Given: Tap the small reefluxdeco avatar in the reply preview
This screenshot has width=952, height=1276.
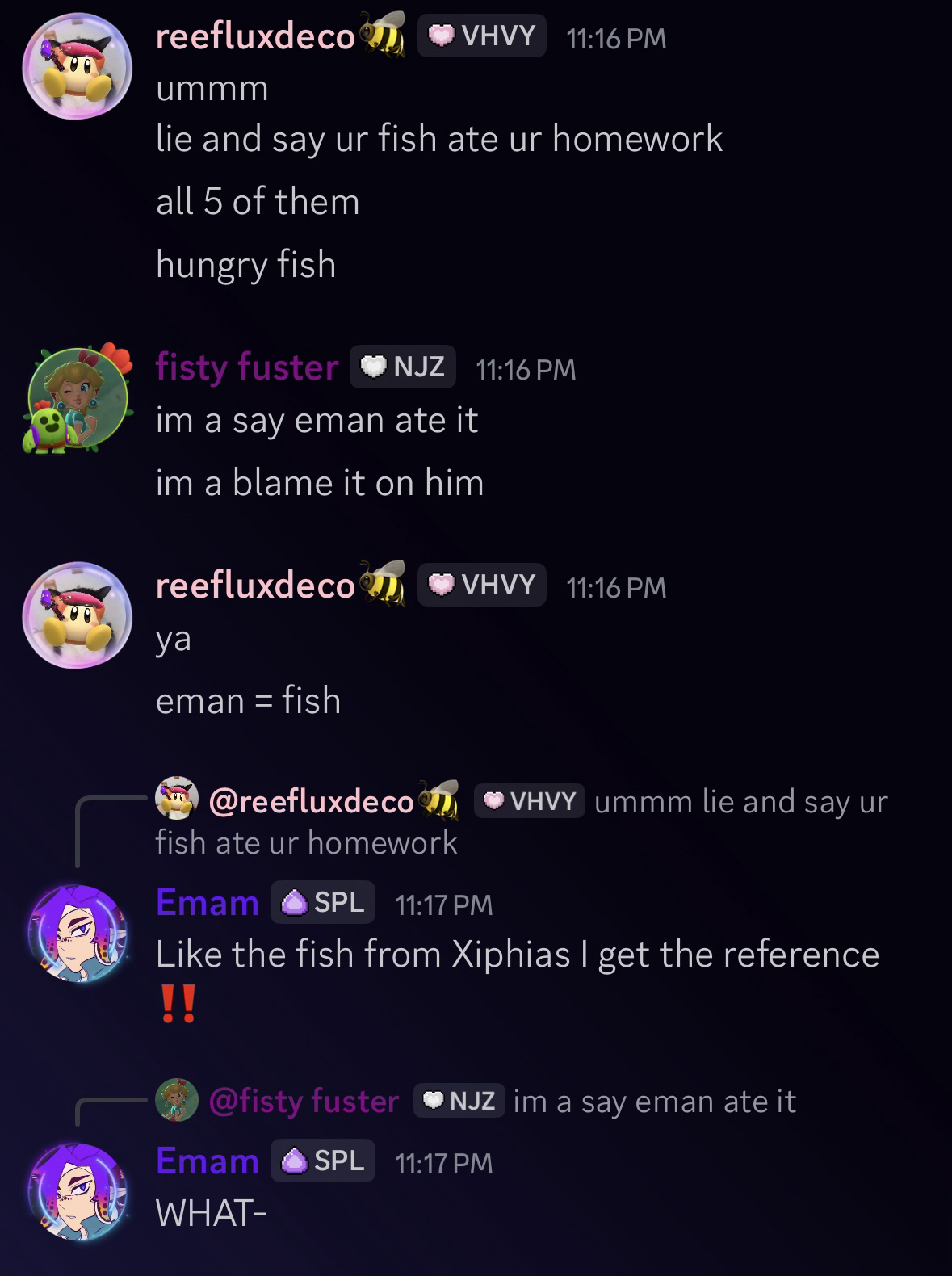Looking at the screenshot, I should [x=177, y=799].
